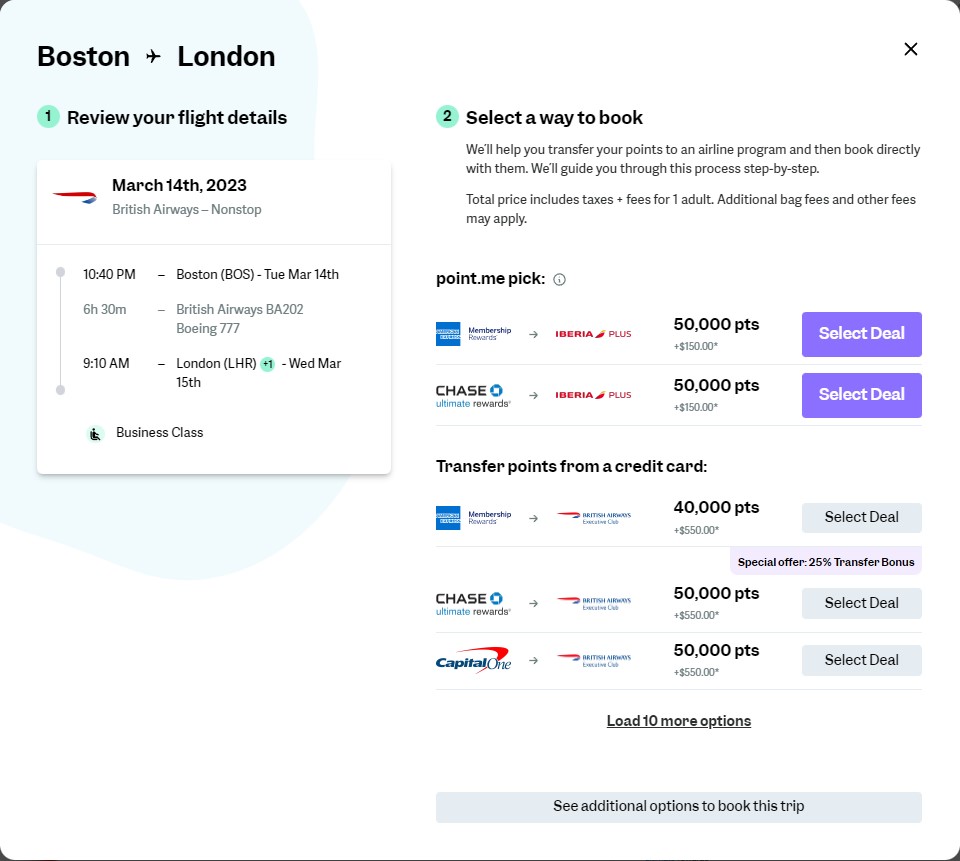See additional options to book this trip

[x=678, y=807]
